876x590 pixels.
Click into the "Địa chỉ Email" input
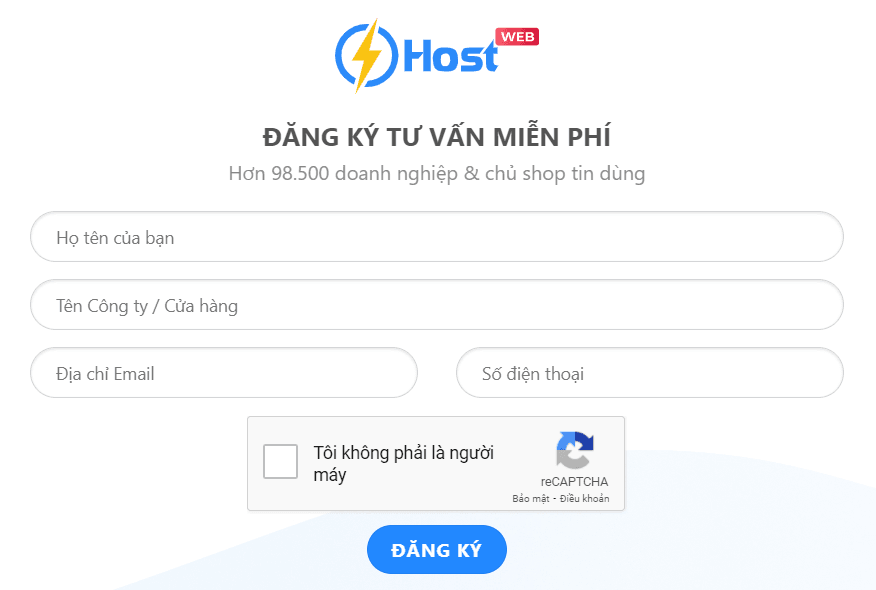click(224, 373)
